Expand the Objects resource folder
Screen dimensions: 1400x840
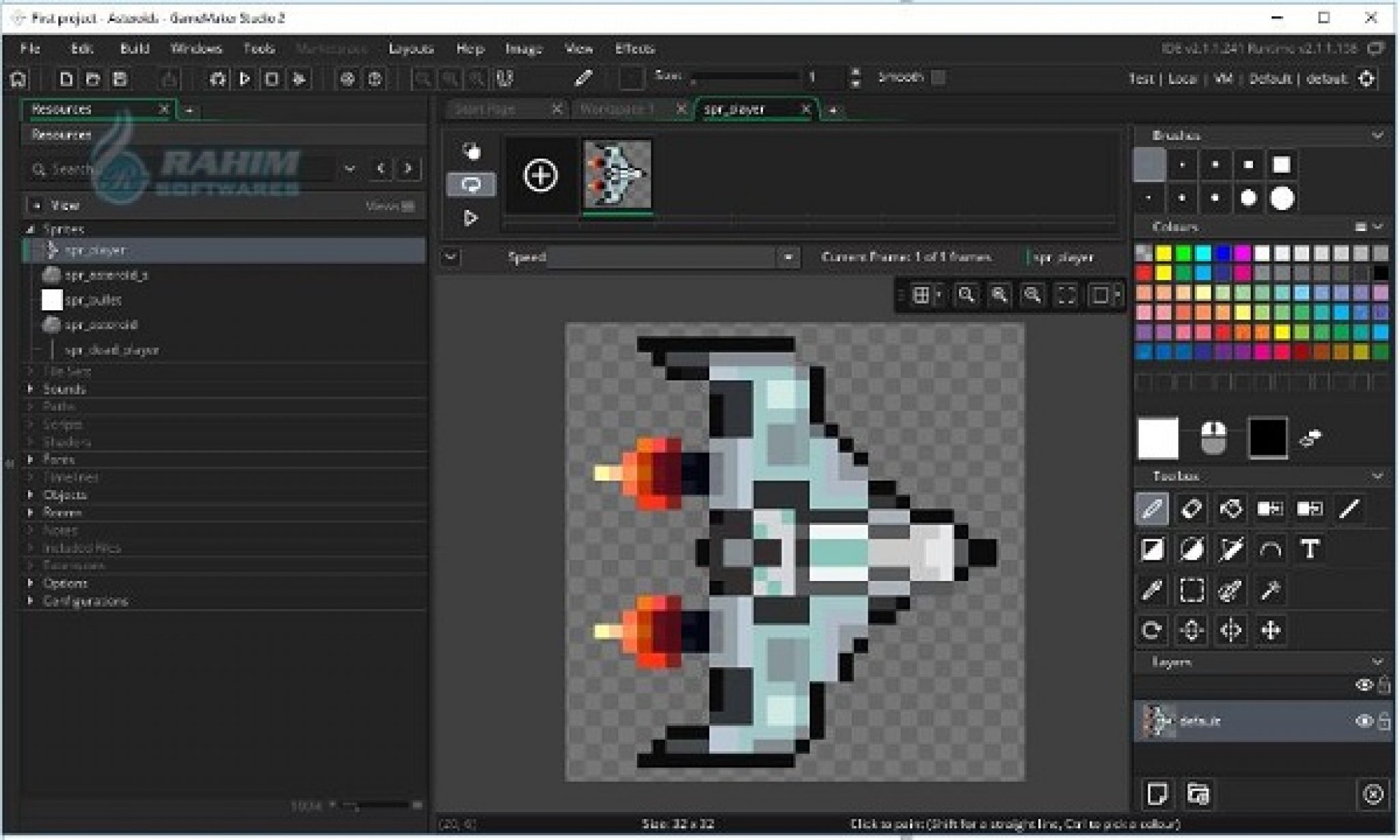pyautogui.click(x=31, y=495)
